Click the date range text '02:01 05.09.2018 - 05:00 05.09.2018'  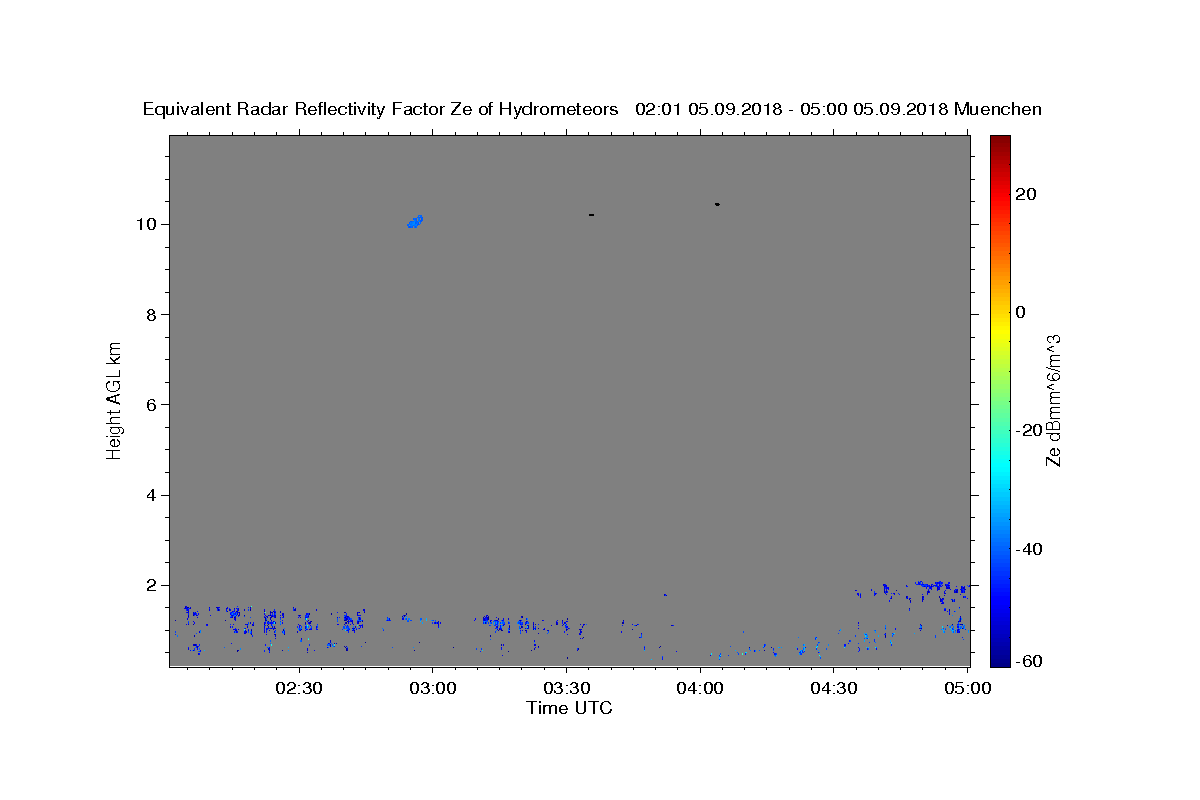[792, 110]
